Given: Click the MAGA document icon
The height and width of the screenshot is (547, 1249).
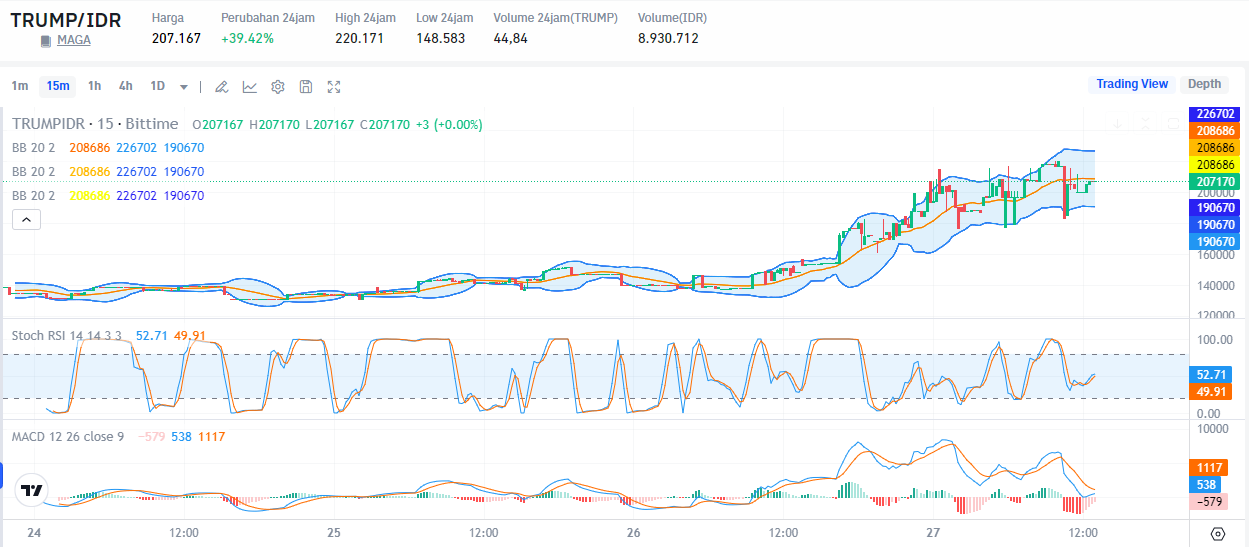Looking at the screenshot, I should 45,41.
